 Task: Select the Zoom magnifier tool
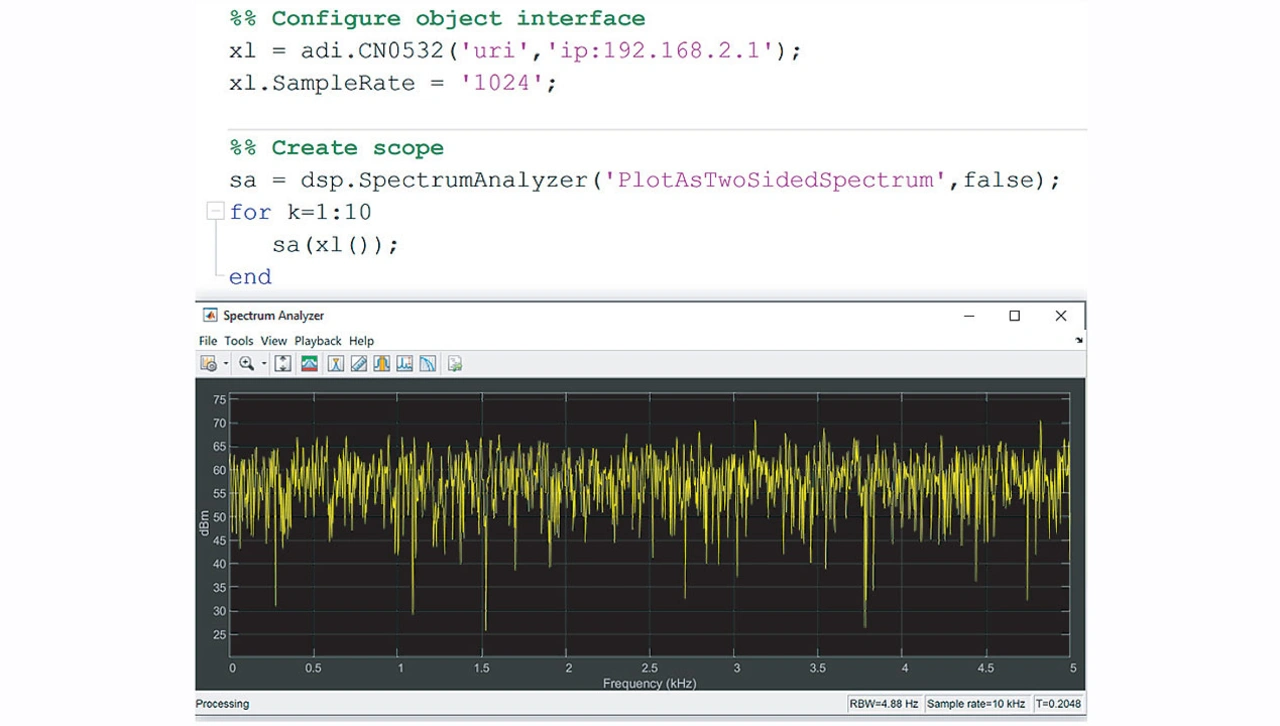pos(246,364)
